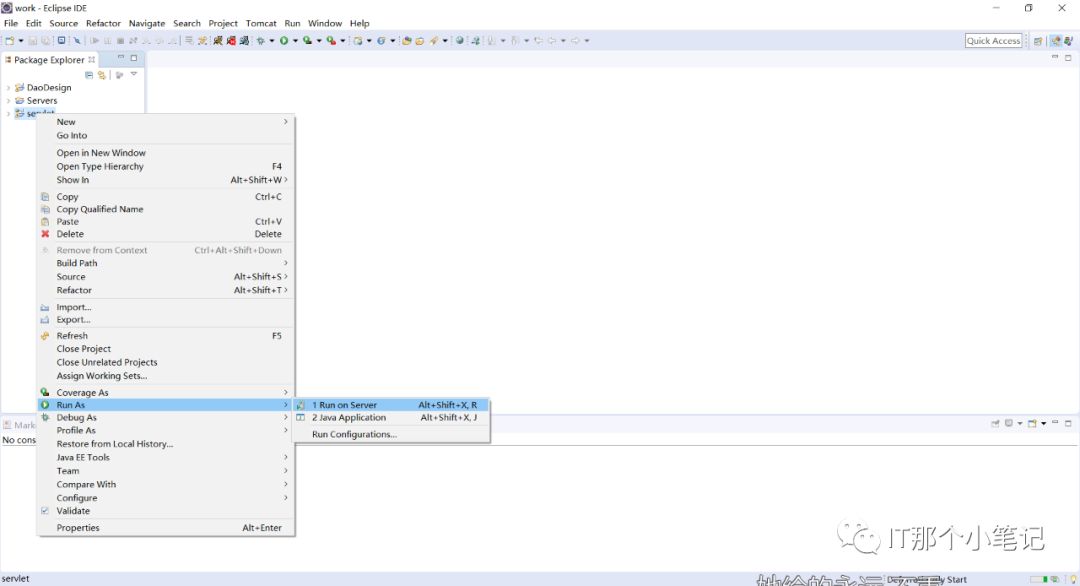Choose Java Application from the Run As submenu

(391, 417)
